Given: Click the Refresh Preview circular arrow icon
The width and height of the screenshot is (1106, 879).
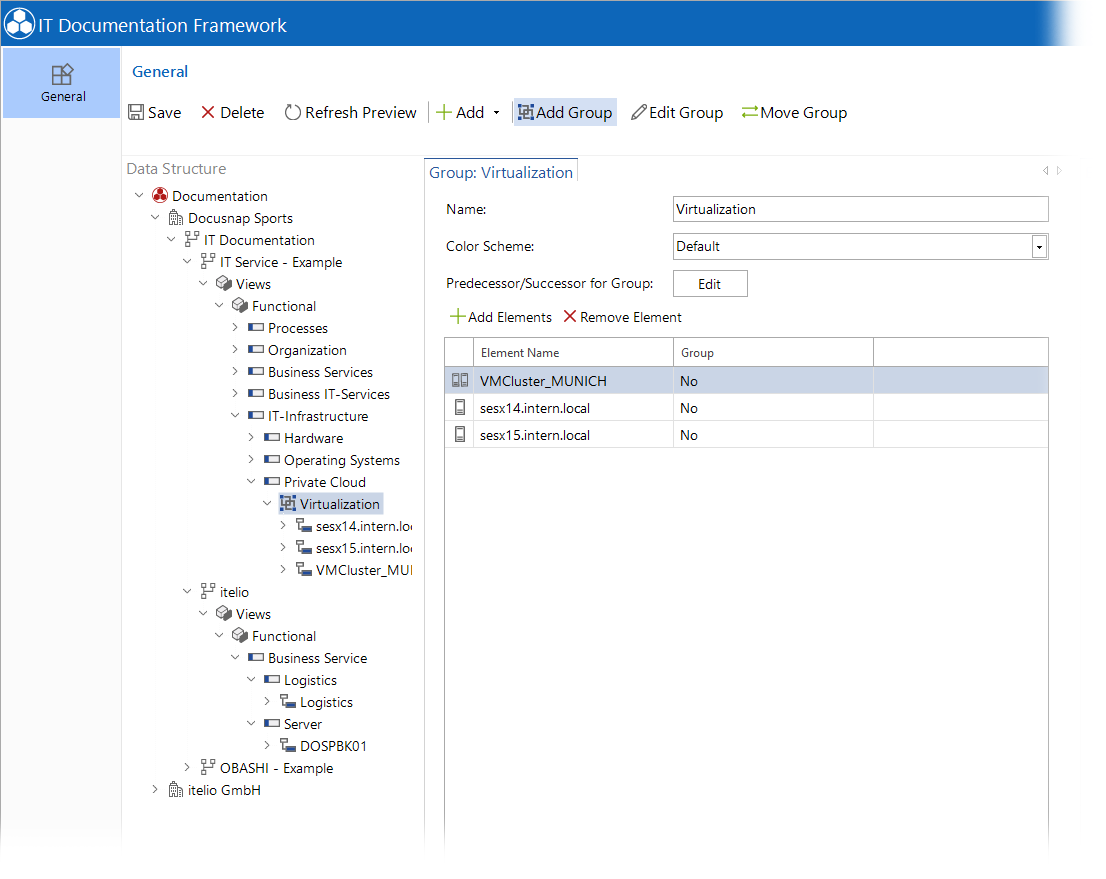Looking at the screenshot, I should tap(292, 112).
